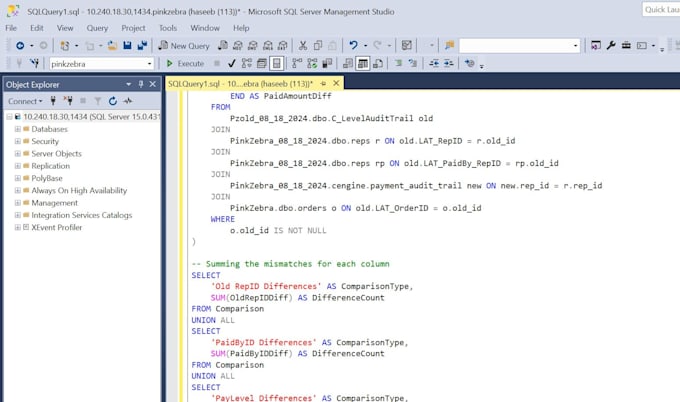This screenshot has height=402, width=680.
Task: Click the Copy icon in toolbar
Action: point(318,46)
